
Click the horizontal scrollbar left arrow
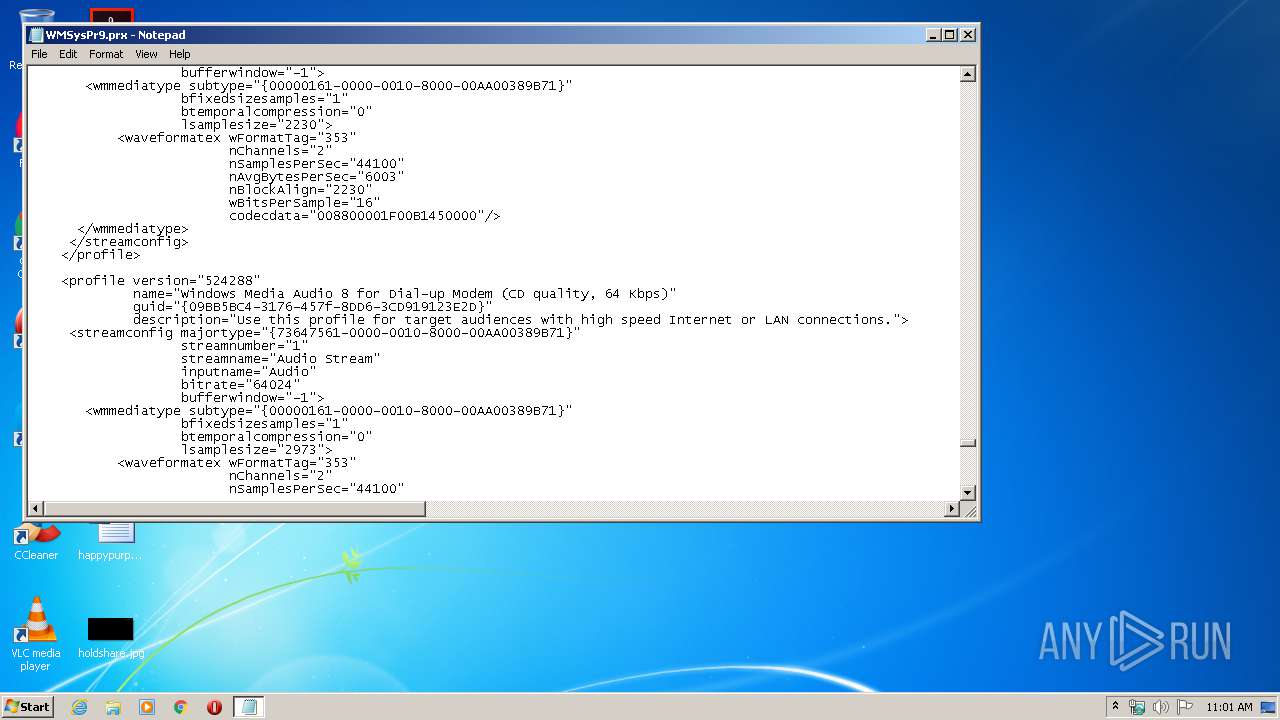(x=36, y=509)
